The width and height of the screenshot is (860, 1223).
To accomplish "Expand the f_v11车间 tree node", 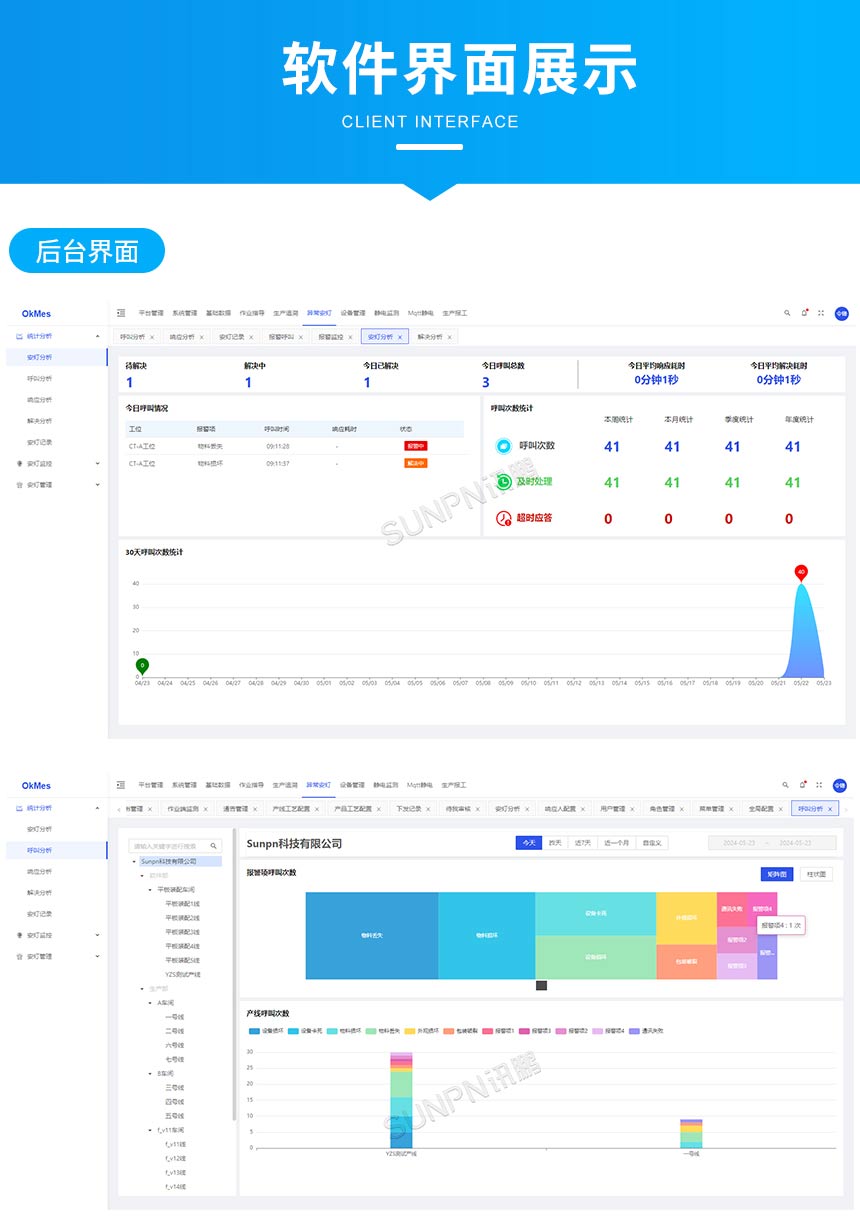I will (x=149, y=1130).
